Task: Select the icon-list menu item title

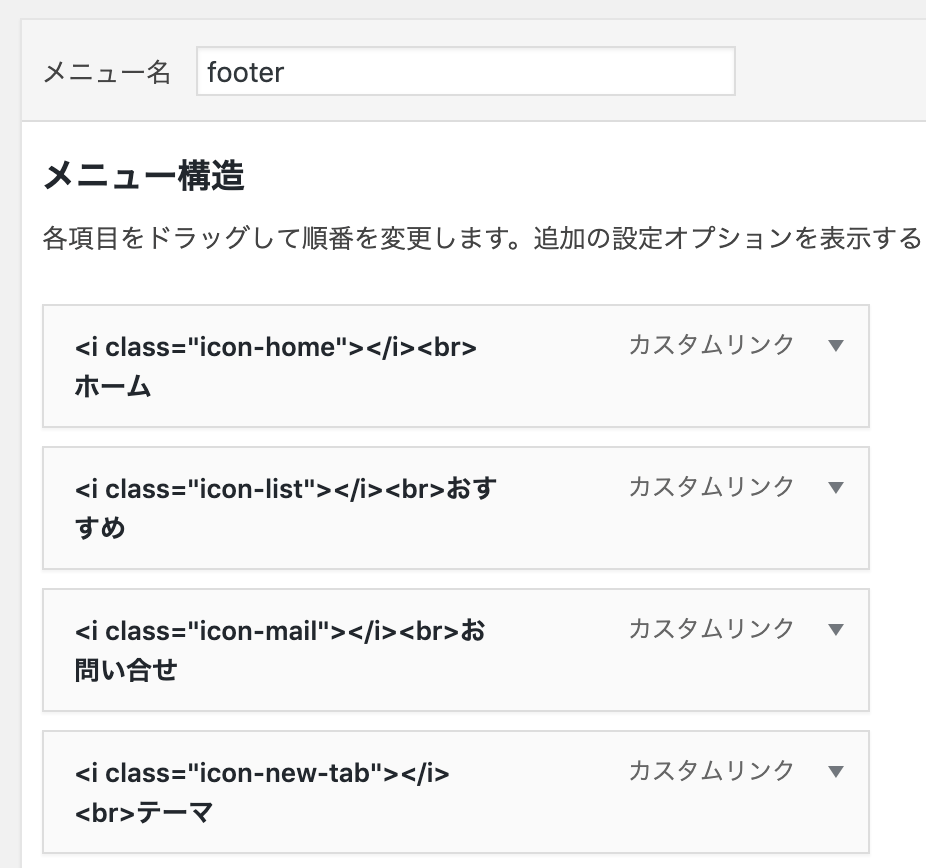Action: [286, 508]
